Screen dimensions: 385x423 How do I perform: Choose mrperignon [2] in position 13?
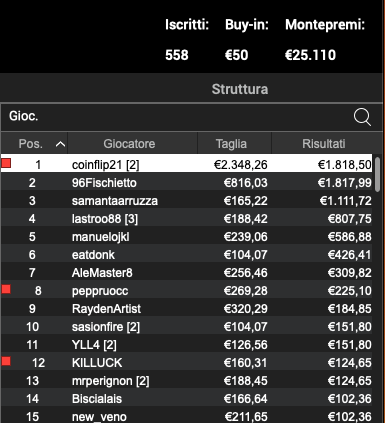[187, 381]
